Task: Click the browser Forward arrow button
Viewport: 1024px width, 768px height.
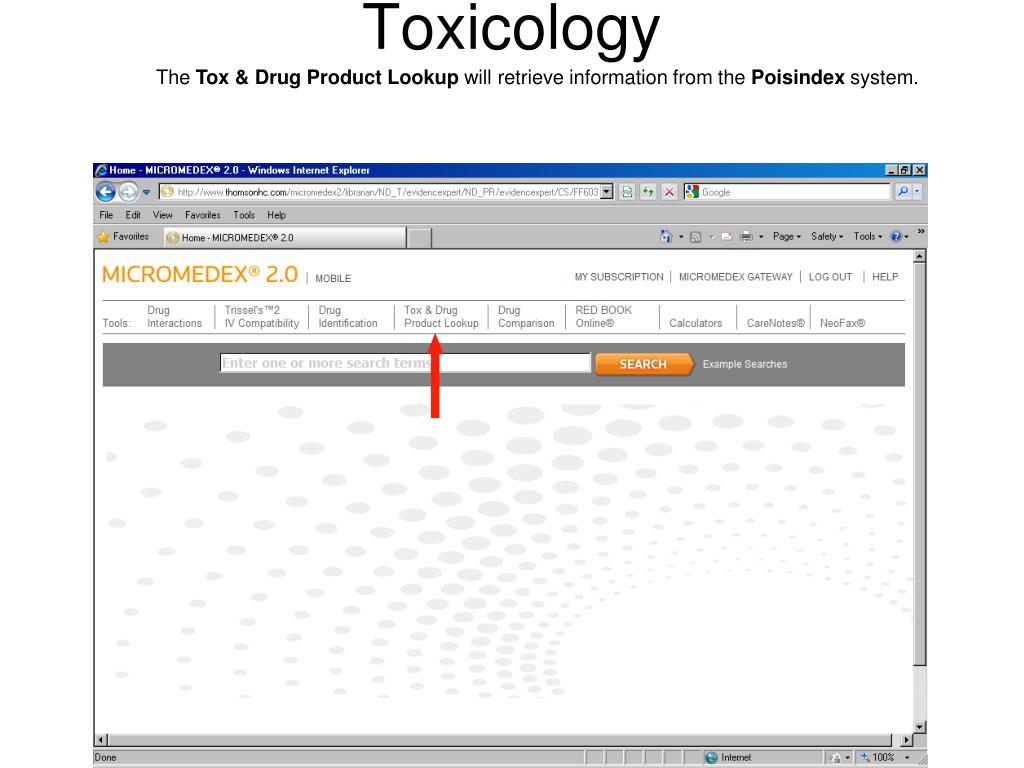Action: pos(128,192)
